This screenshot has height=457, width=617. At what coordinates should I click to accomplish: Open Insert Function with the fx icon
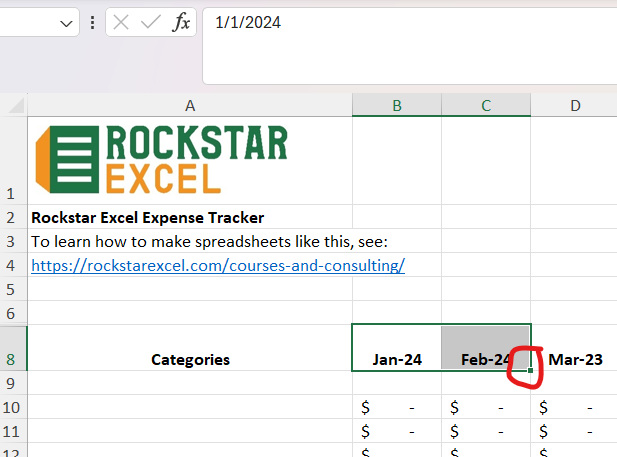pyautogui.click(x=181, y=23)
